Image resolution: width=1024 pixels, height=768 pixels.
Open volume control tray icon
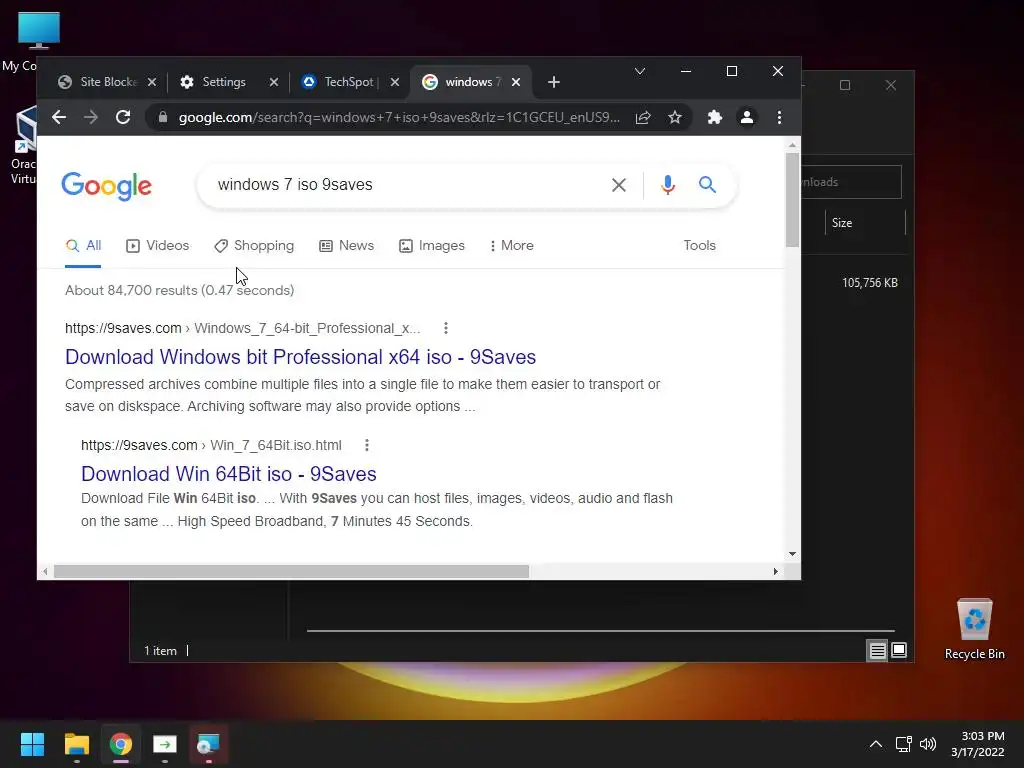pyautogui.click(x=928, y=744)
